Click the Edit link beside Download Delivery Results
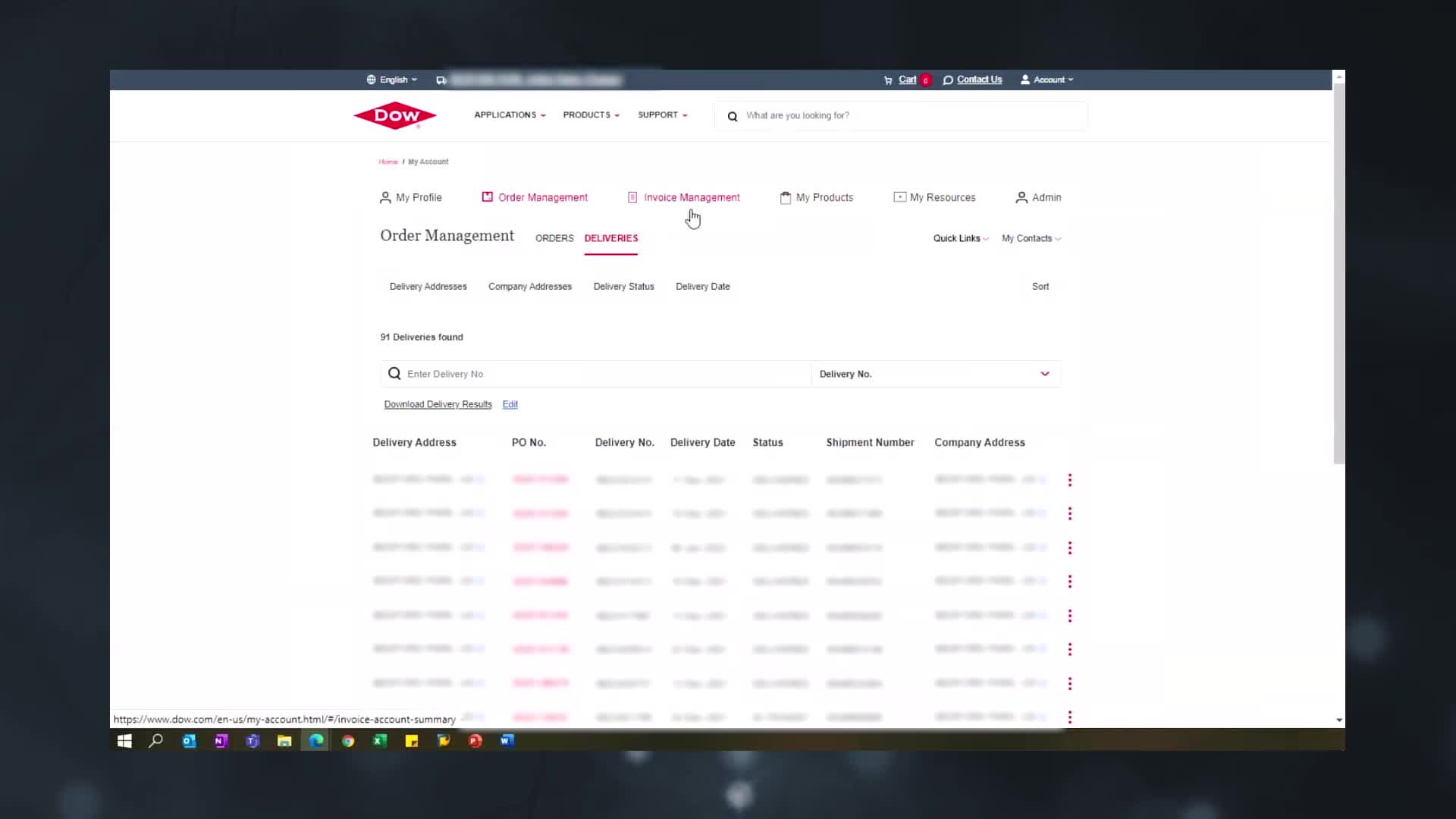Screen dimensions: 1456x819 tap(510, 404)
